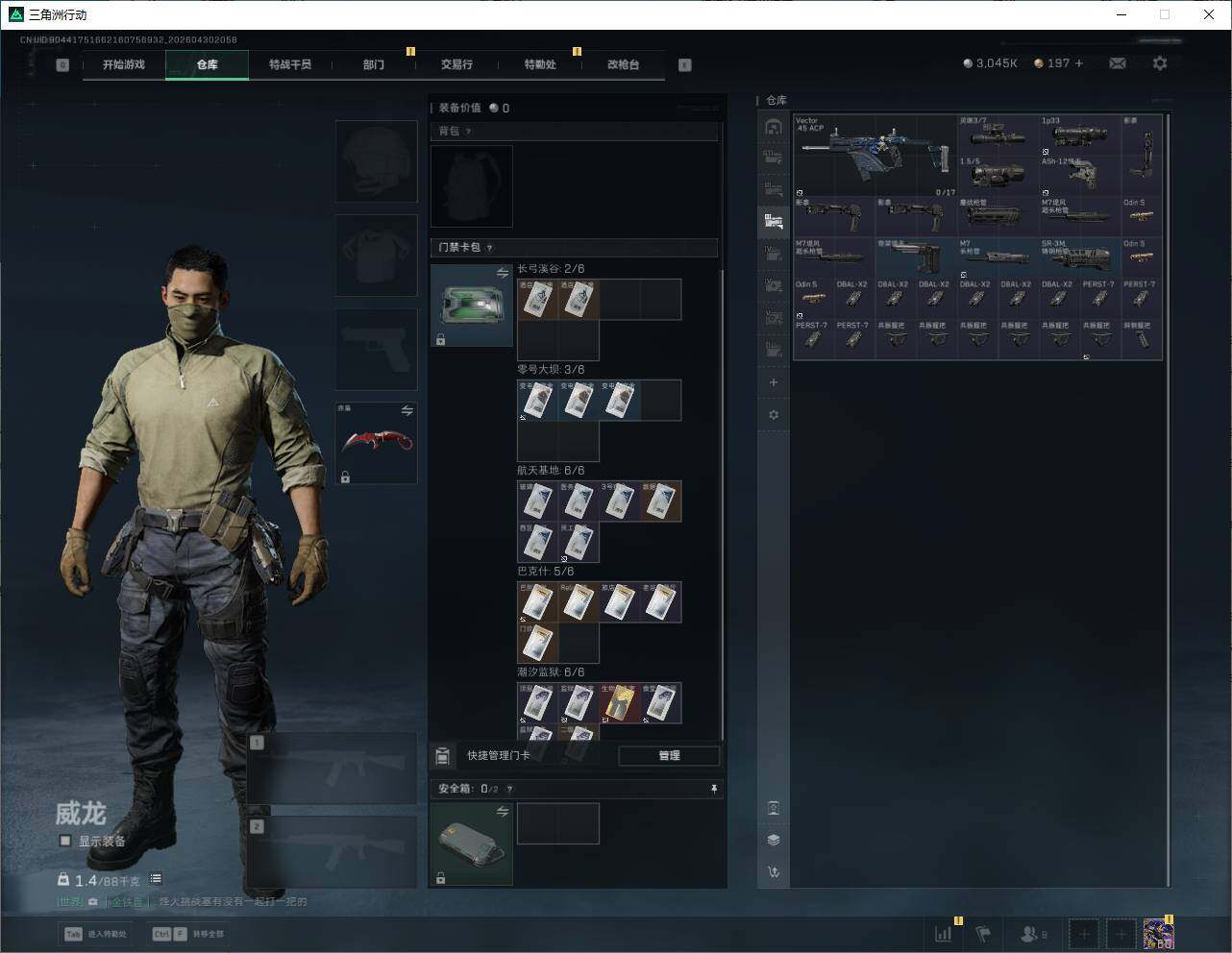The width and height of the screenshot is (1232, 953).
Task: Click the Ctrl F 转移全部 shortcut button
Action: (188, 934)
